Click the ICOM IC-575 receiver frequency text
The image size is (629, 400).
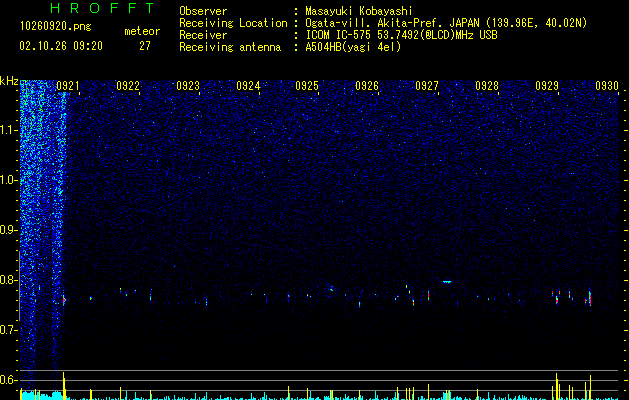401,35
